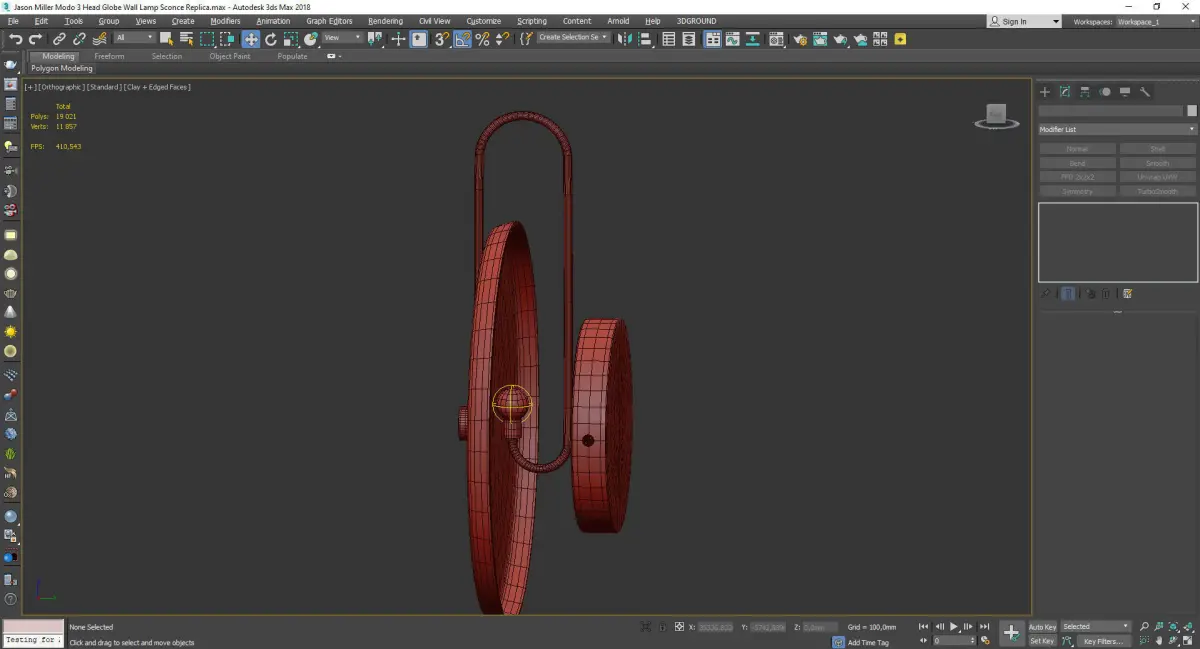1200x649 pixels.
Task: Click the Undo arrow icon
Action: tap(16, 39)
